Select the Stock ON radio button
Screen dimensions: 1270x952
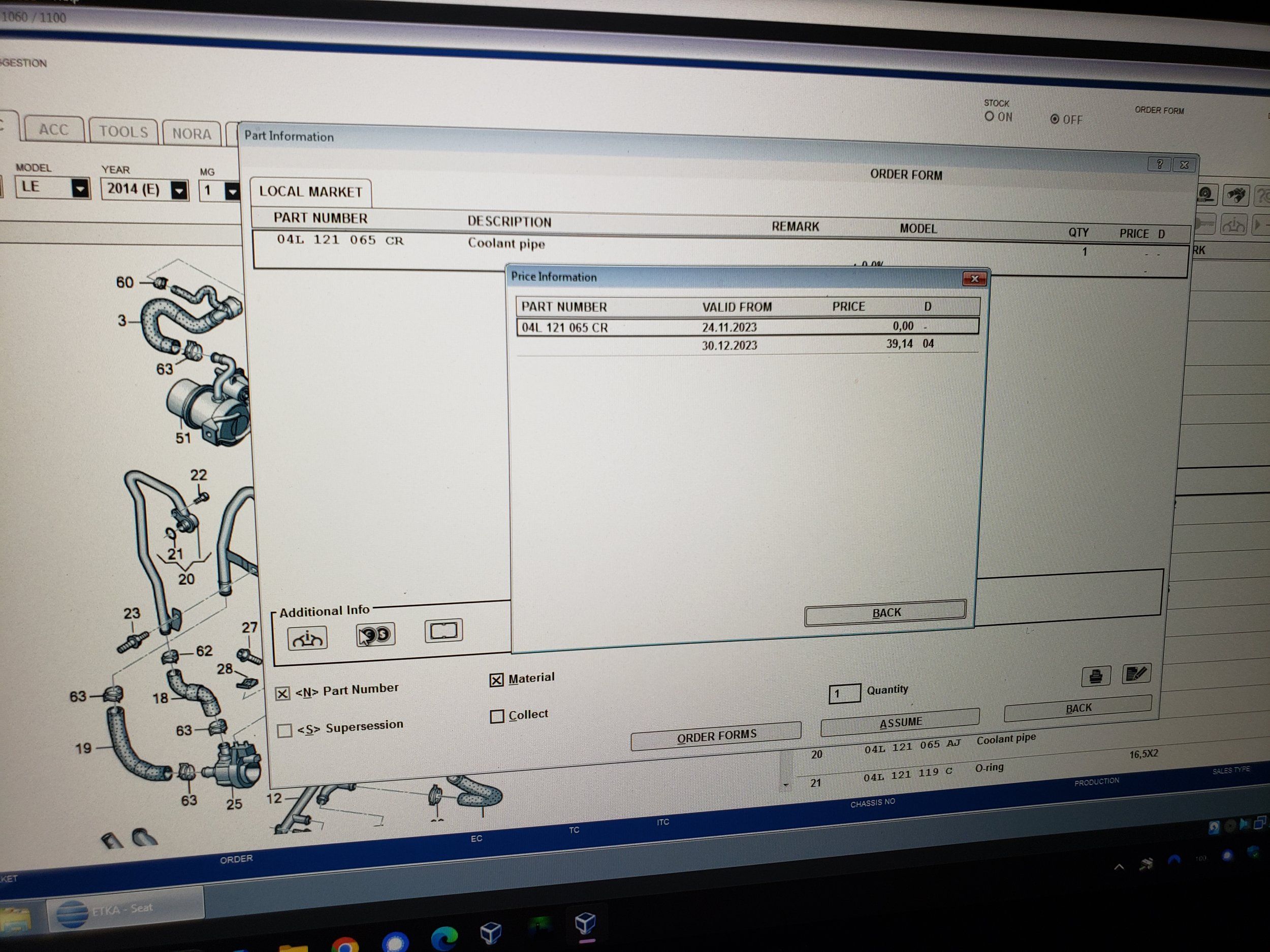tap(989, 116)
